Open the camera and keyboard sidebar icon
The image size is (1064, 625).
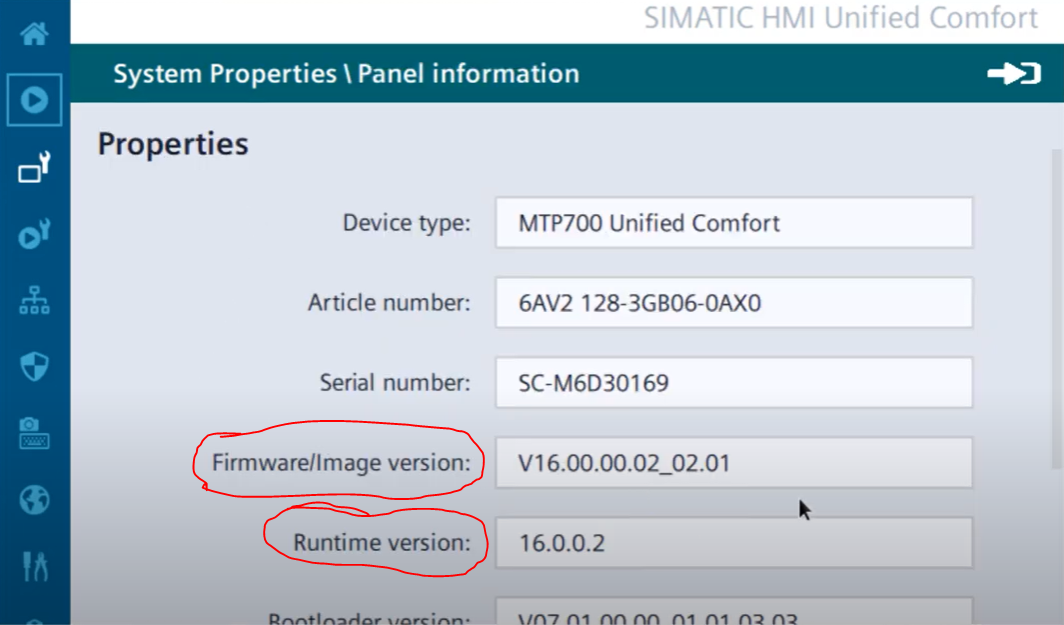point(34,433)
